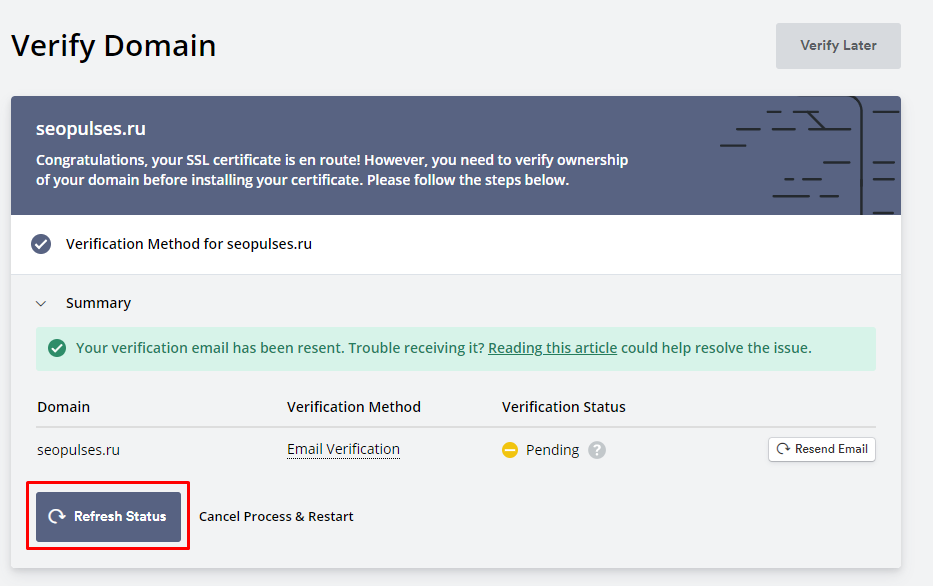Click Resend Email button
This screenshot has height=586, width=933.
point(822,449)
